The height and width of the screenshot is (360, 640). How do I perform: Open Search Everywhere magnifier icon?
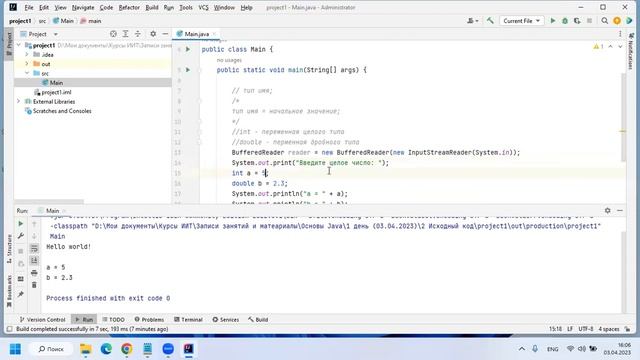[x=604, y=21]
